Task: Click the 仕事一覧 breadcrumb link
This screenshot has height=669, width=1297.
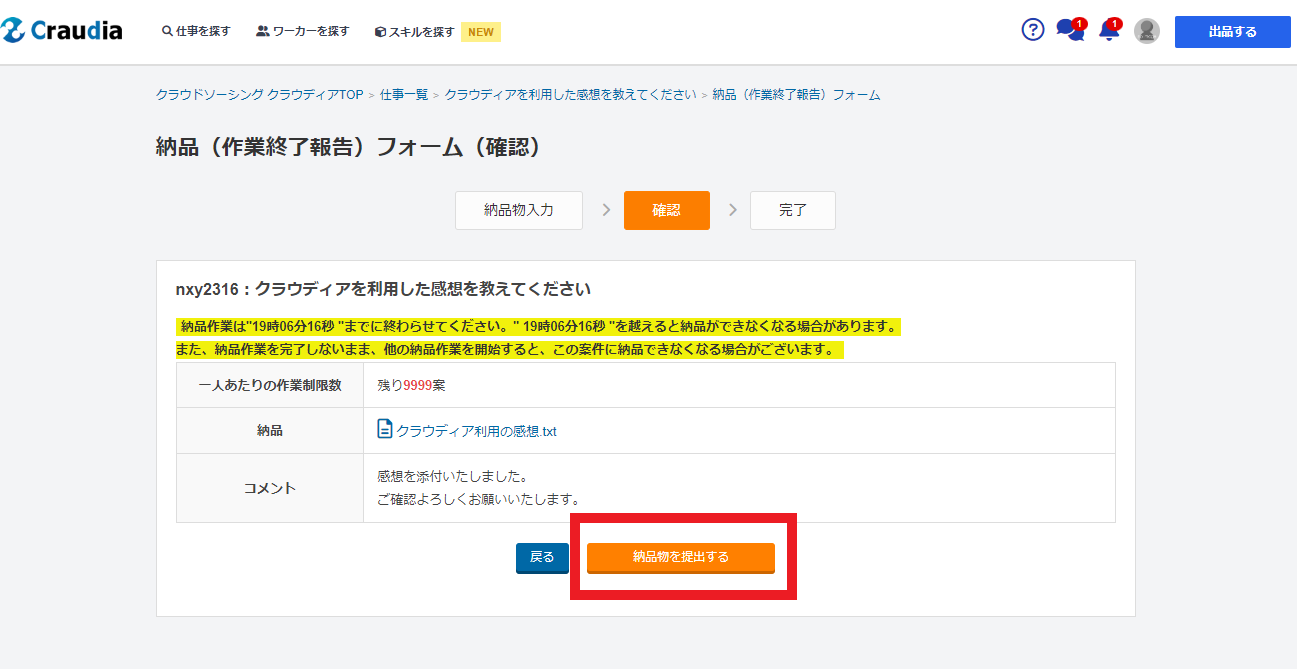Action: (x=403, y=95)
